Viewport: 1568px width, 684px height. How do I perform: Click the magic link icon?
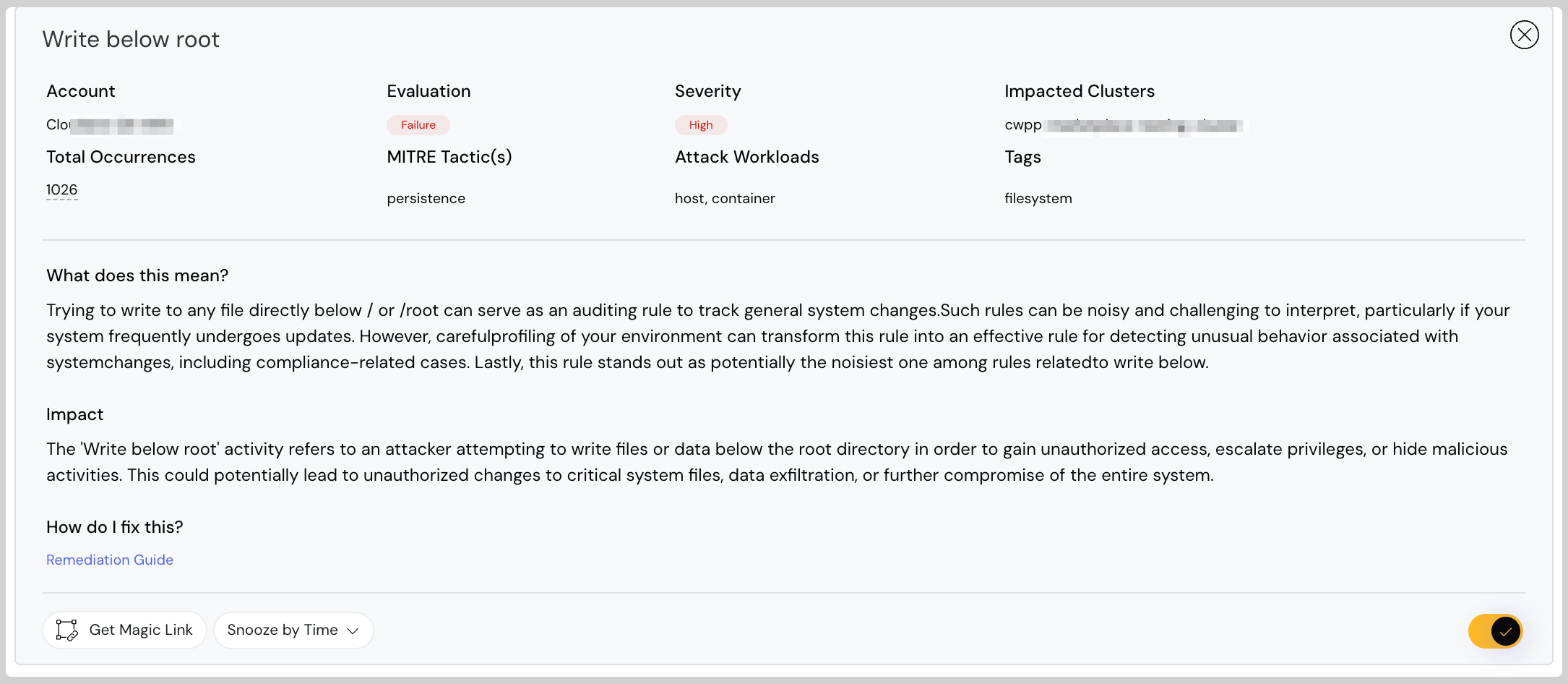[67, 630]
